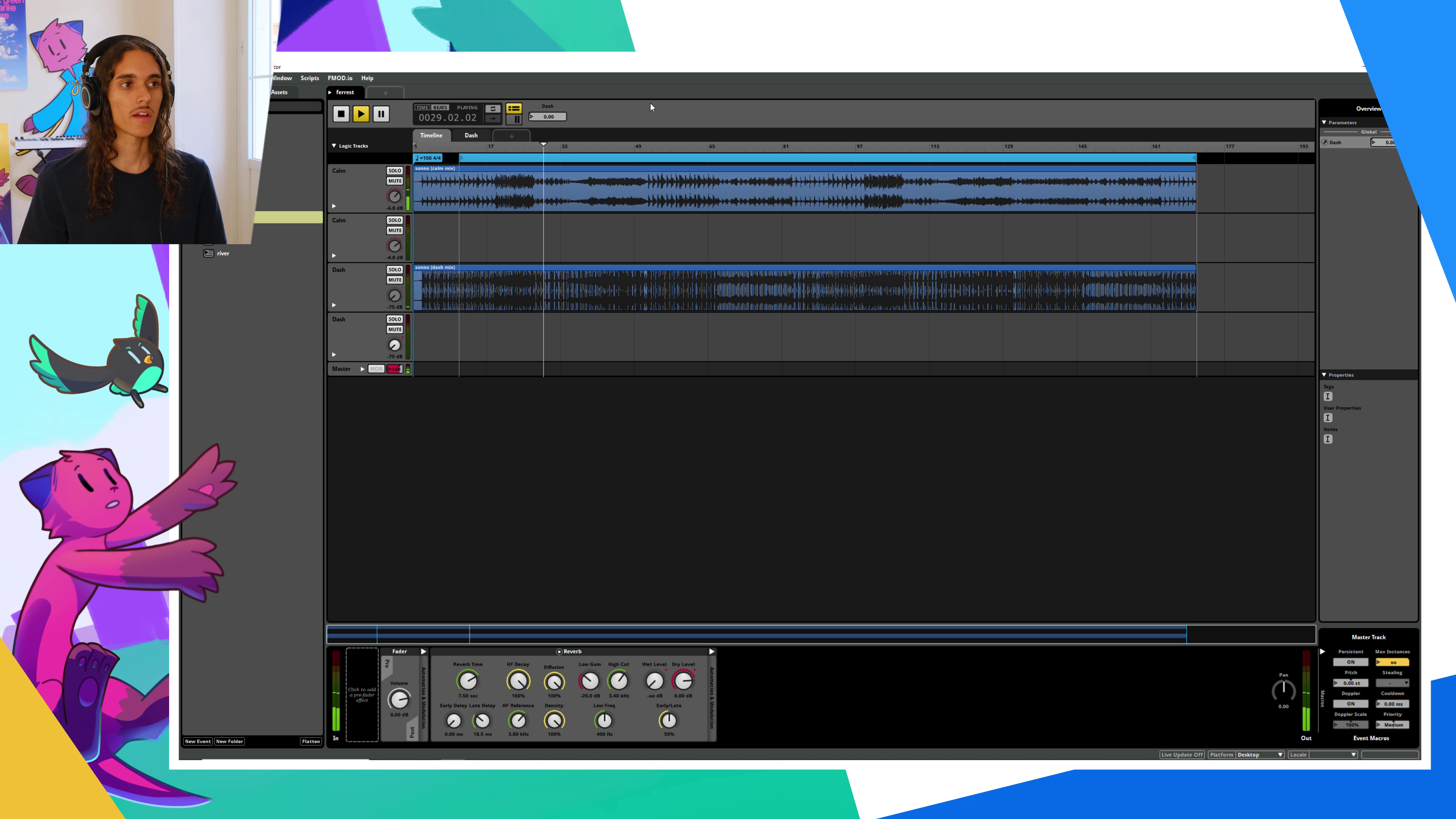Click the Flatten button
The image size is (1456, 819).
[x=311, y=742]
